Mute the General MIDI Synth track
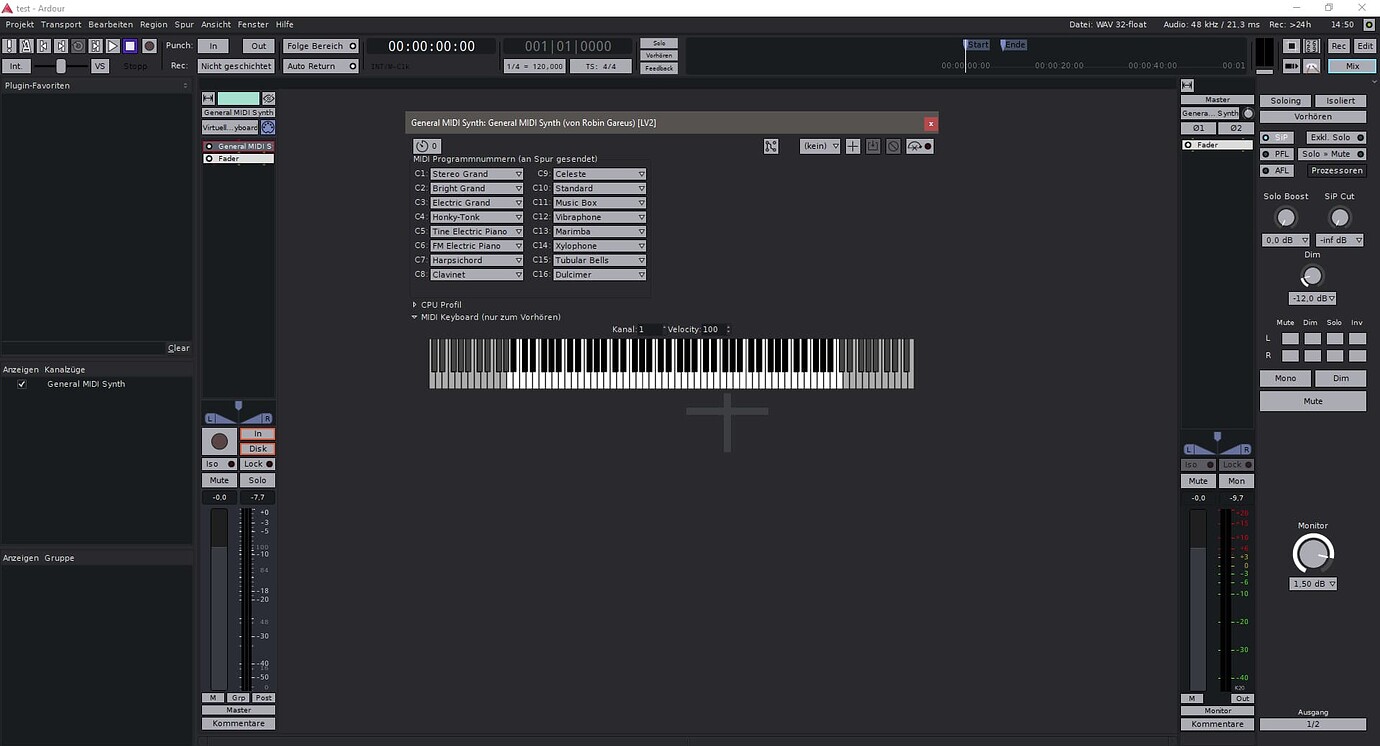Screen dimensions: 1380x746 pyautogui.click(x=219, y=481)
